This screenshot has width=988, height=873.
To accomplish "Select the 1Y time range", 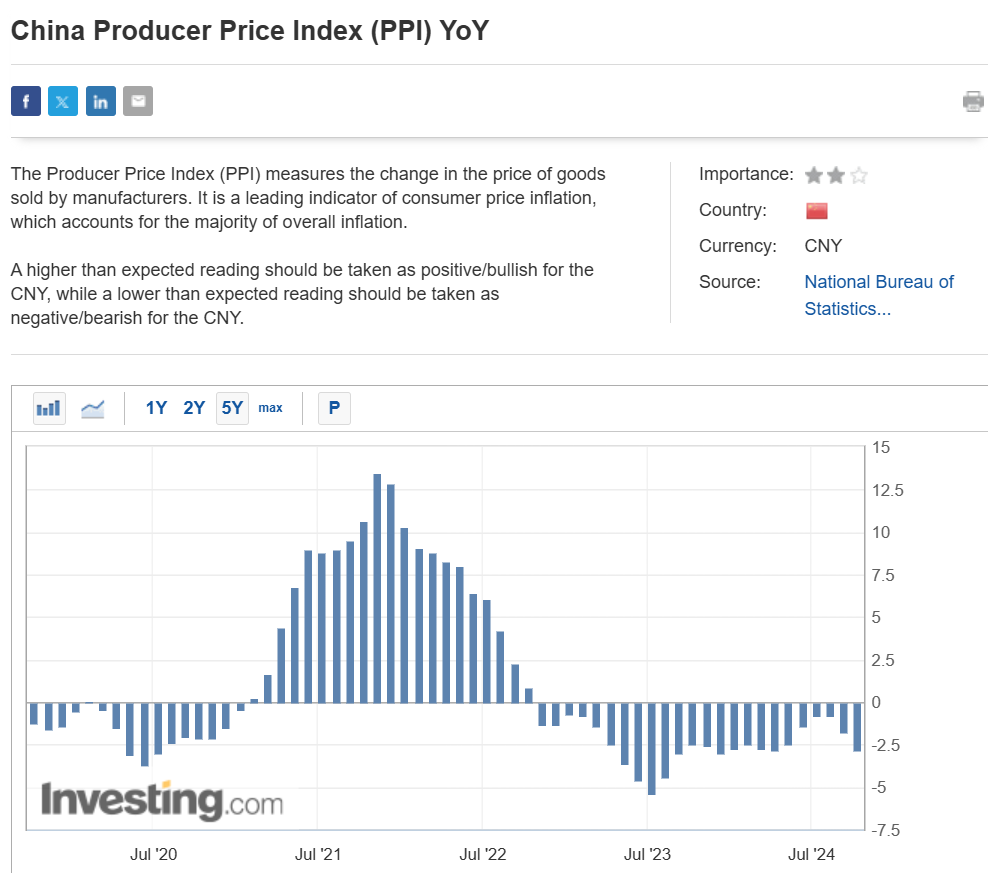I will (155, 407).
